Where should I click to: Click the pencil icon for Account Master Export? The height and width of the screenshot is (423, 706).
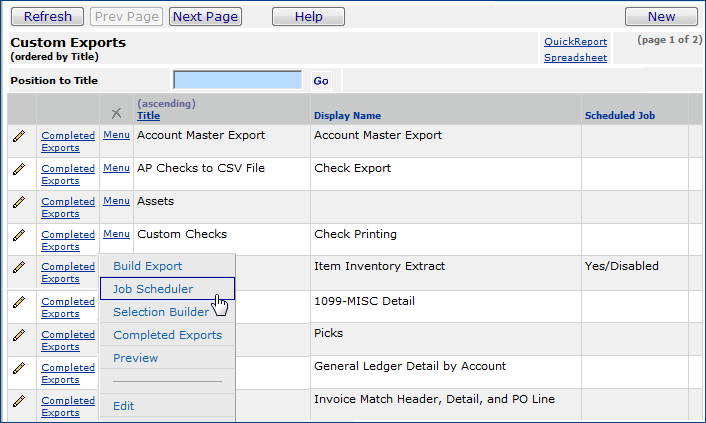click(18, 137)
